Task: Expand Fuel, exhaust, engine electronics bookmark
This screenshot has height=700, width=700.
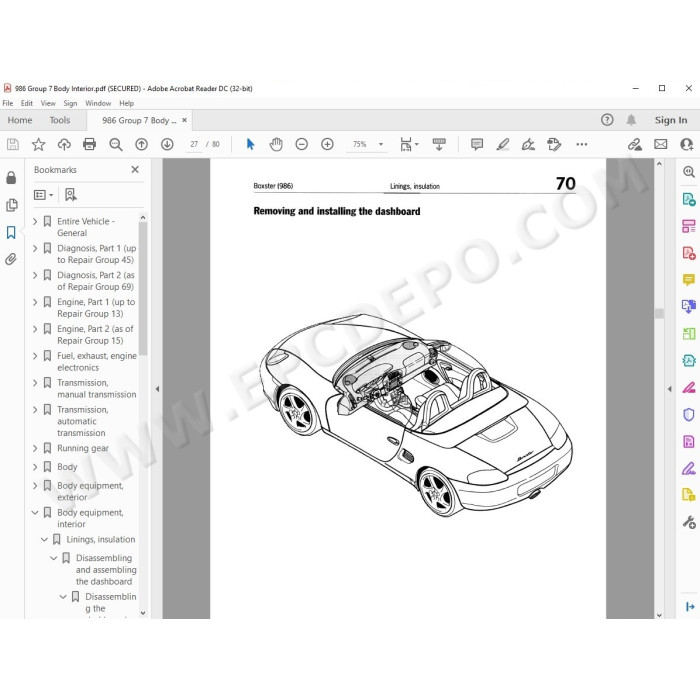Action: [35, 356]
